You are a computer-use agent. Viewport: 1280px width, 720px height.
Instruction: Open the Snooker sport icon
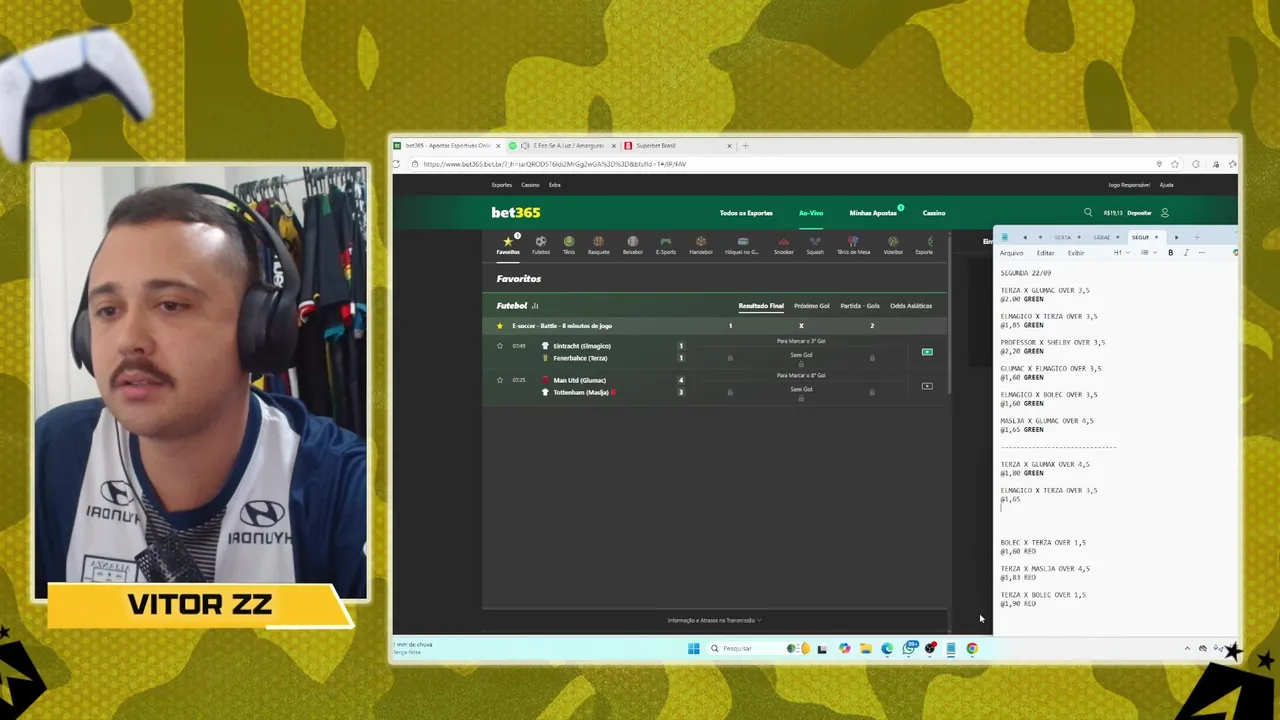pos(784,244)
